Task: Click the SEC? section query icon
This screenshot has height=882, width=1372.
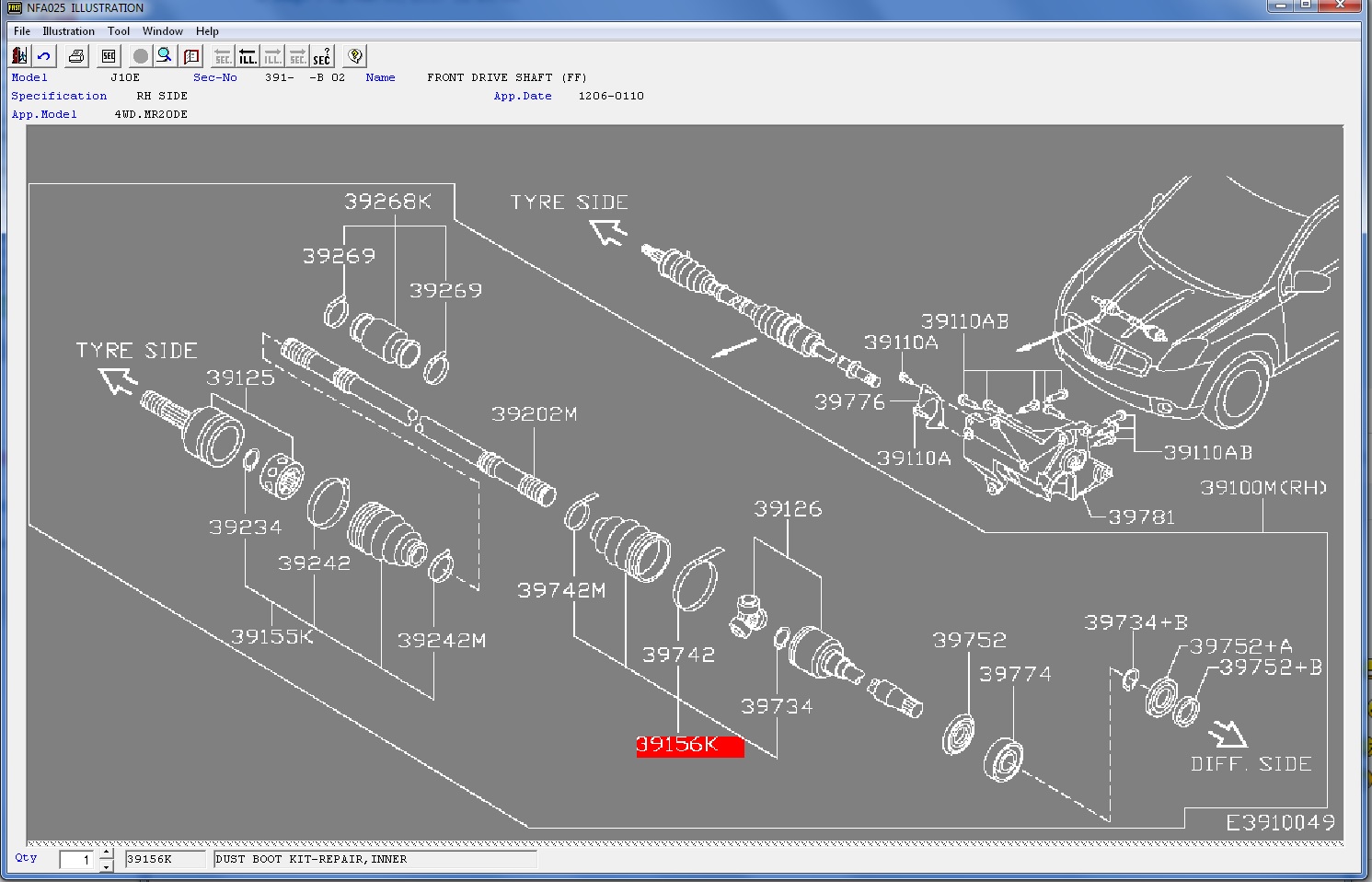Action: coord(321,56)
